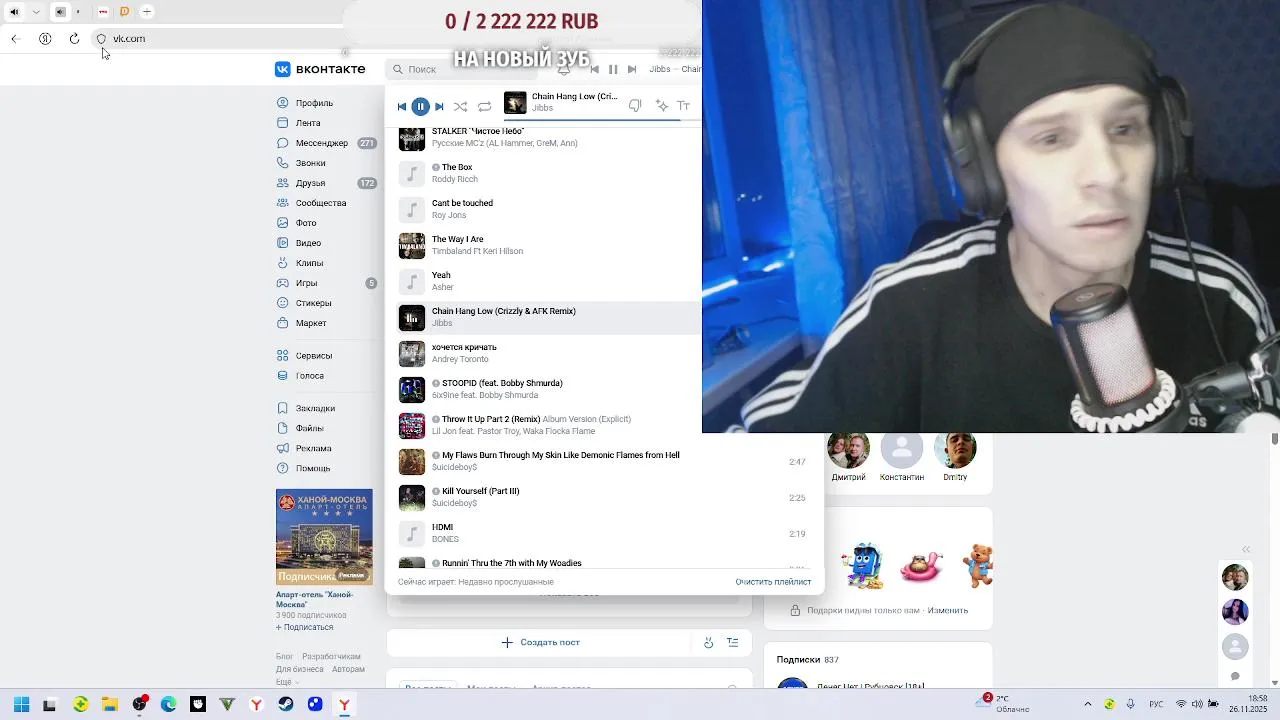1280x720 pixels.
Task: Open Фото section
Action: click(x=306, y=223)
